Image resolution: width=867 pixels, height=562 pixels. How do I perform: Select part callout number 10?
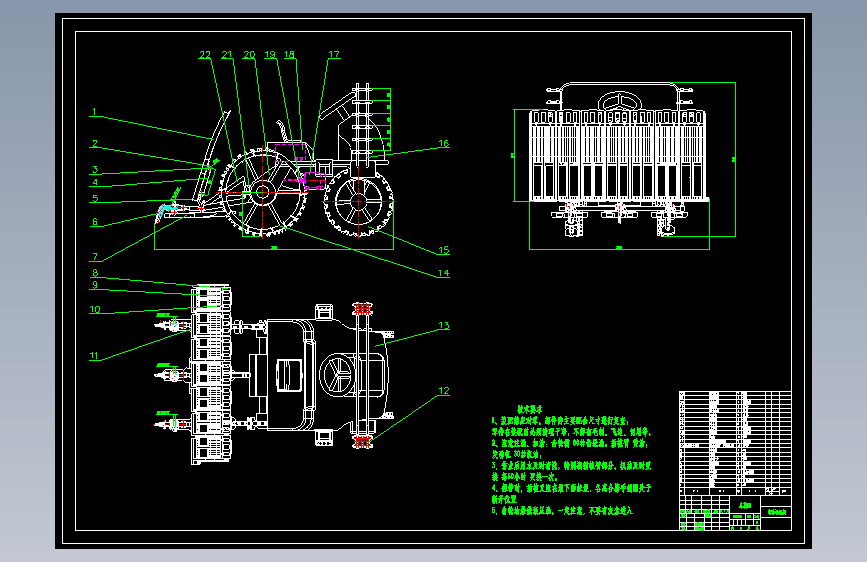95,310
